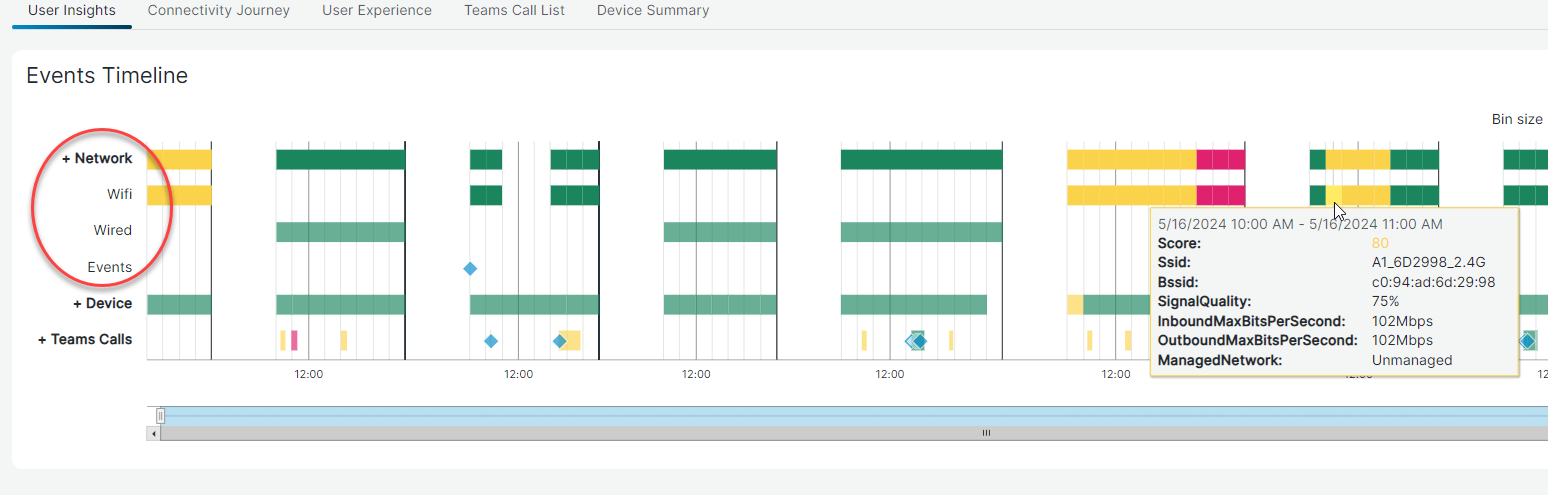Click the scrollbar left arrow below the timeline
Screen dimensions: 1548x495
click(x=153, y=433)
